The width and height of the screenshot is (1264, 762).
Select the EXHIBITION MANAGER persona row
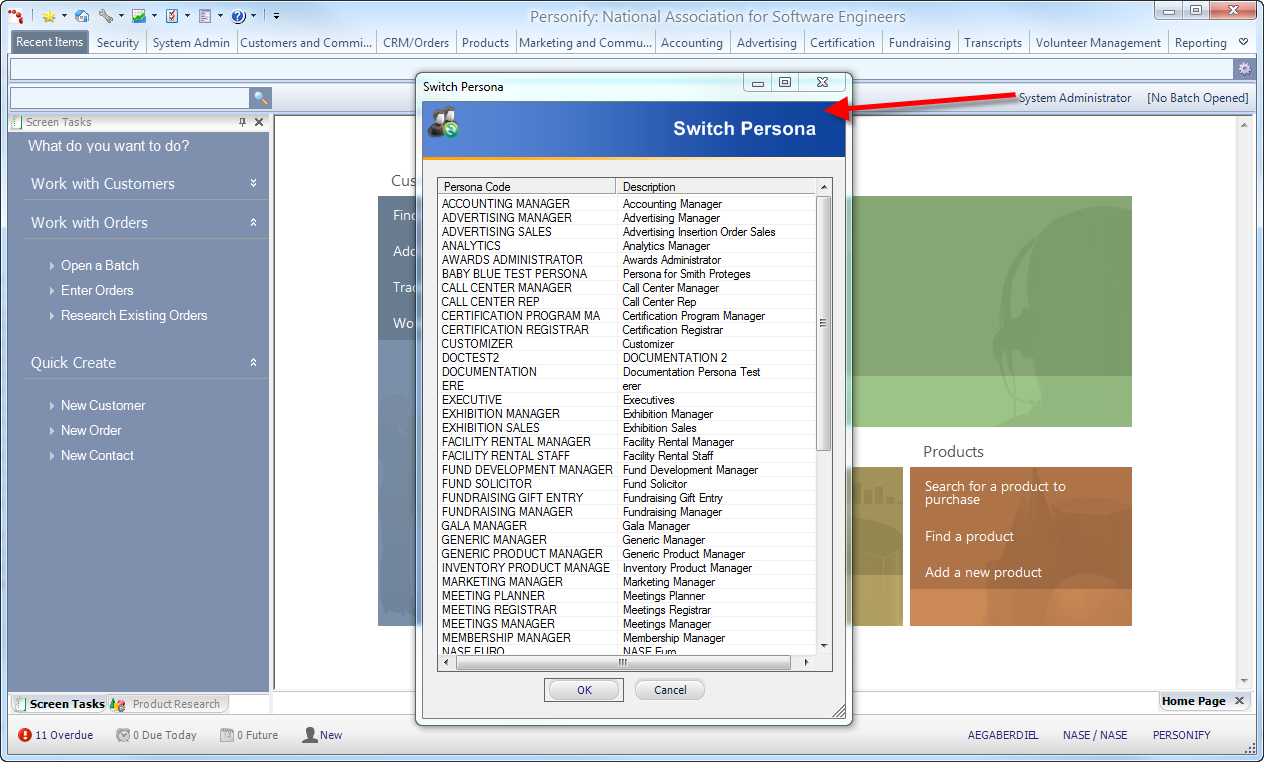pos(501,414)
